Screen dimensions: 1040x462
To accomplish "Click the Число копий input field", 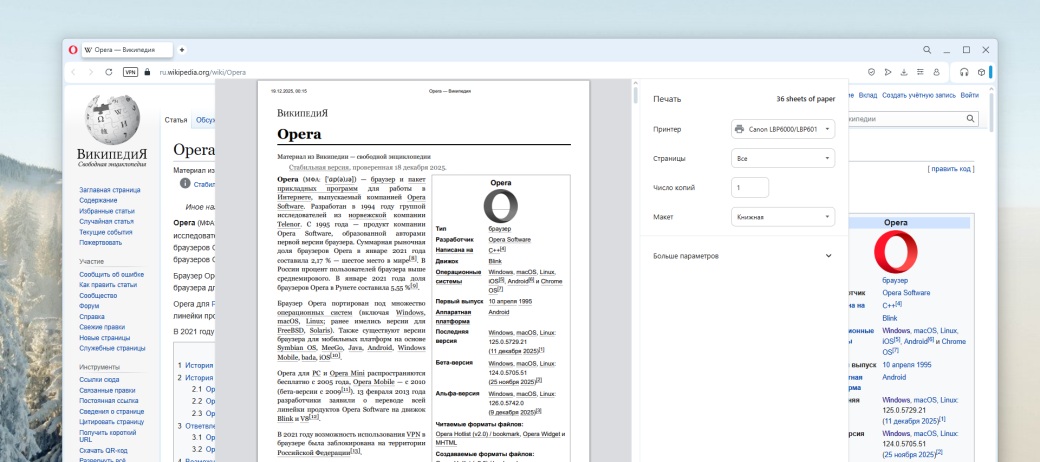I will [x=750, y=187].
